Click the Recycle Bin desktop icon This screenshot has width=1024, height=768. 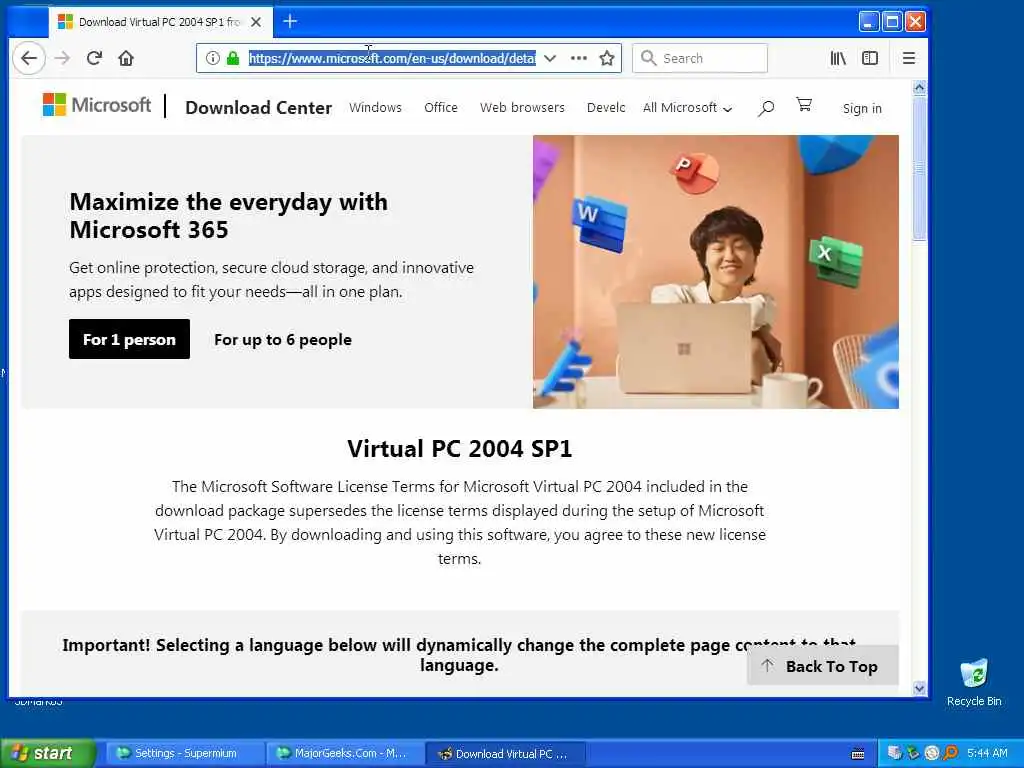tap(974, 682)
